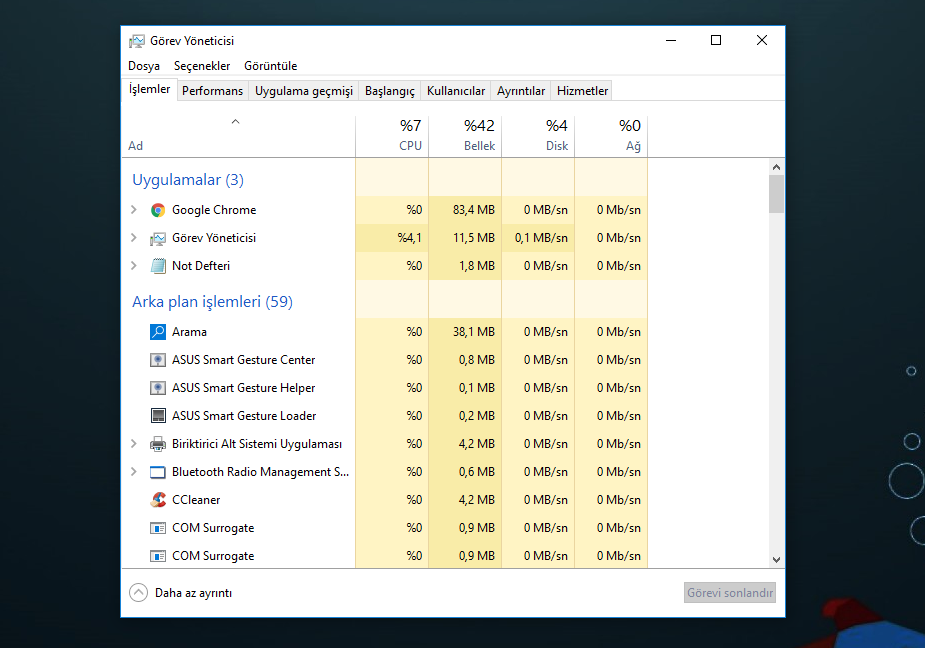The height and width of the screenshot is (648, 925).
Task: Click the %4,1 CPU value for Görev Yöneticisi
Action: coord(409,238)
